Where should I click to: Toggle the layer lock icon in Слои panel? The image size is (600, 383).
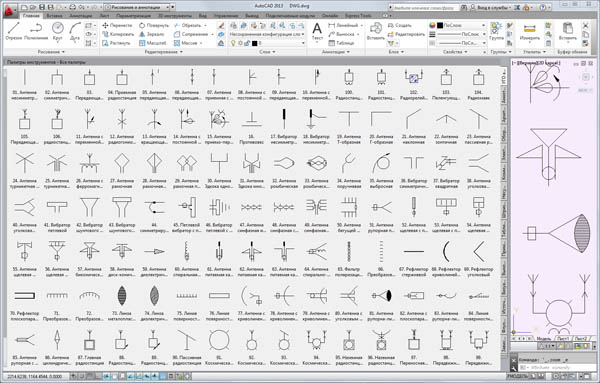click(247, 43)
